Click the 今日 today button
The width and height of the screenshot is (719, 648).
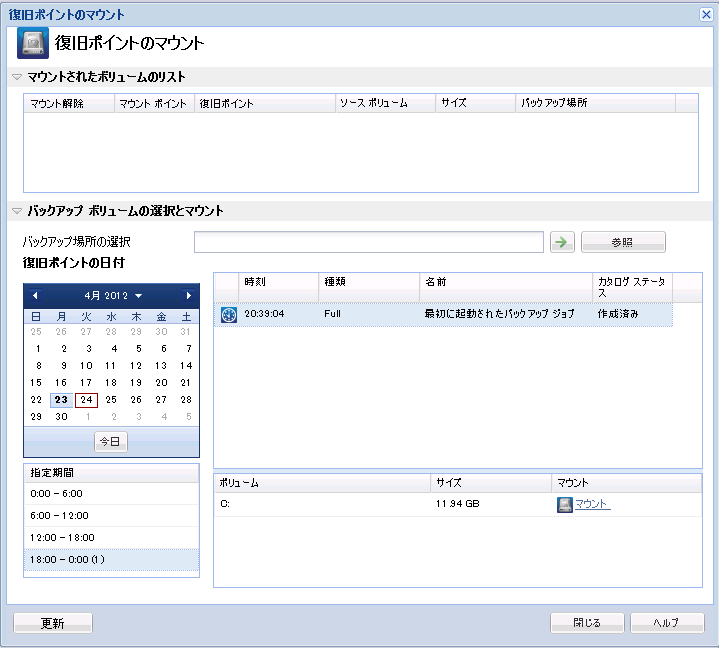[111, 441]
